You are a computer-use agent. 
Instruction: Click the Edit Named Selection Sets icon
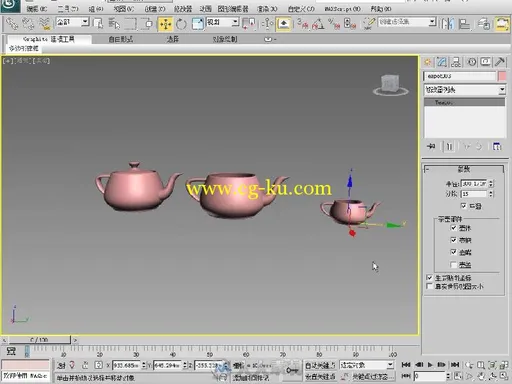tap(369, 24)
